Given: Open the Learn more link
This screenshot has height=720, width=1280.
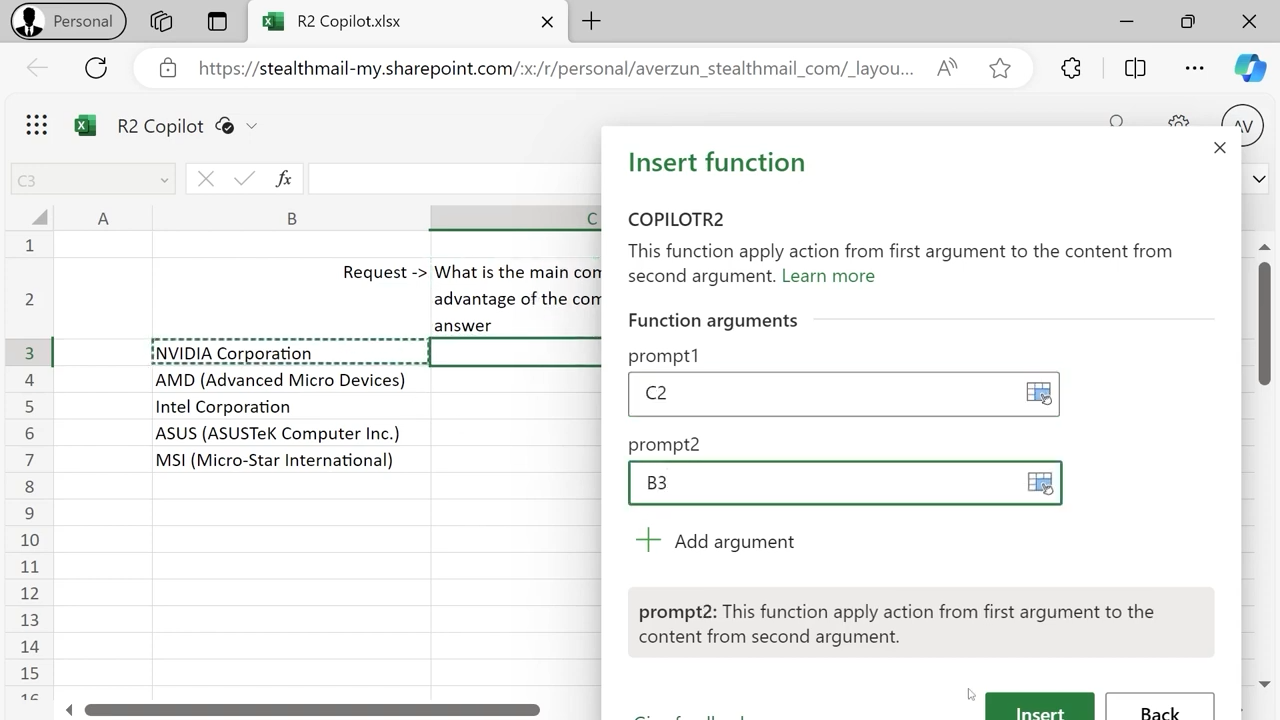Looking at the screenshot, I should [x=828, y=276].
